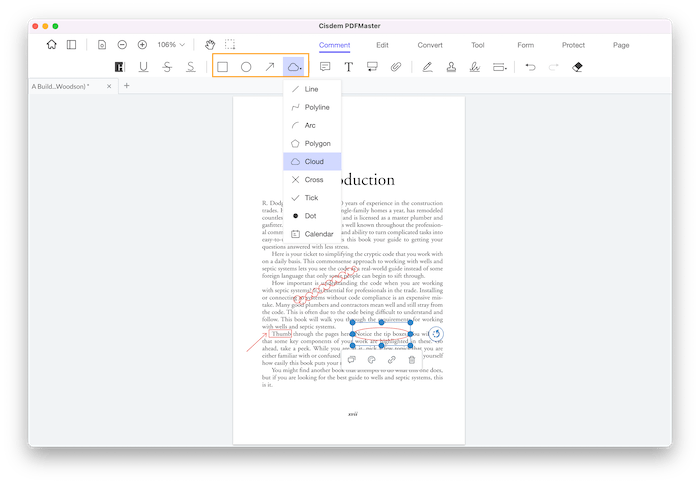Select the Strikethrough tool

[x=167, y=67]
